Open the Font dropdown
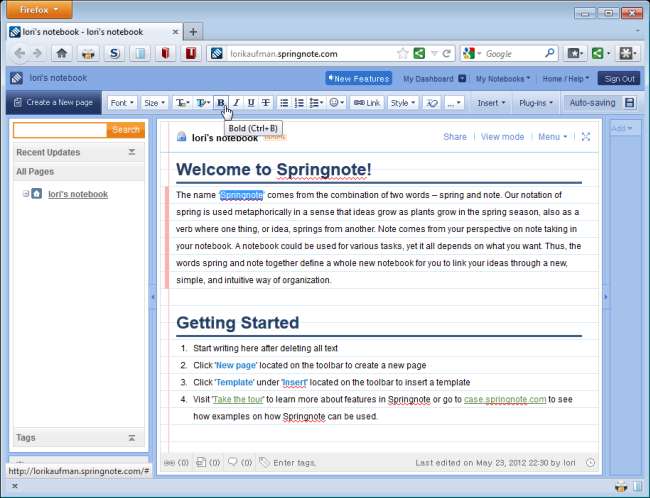This screenshot has width=650, height=498. click(x=121, y=102)
